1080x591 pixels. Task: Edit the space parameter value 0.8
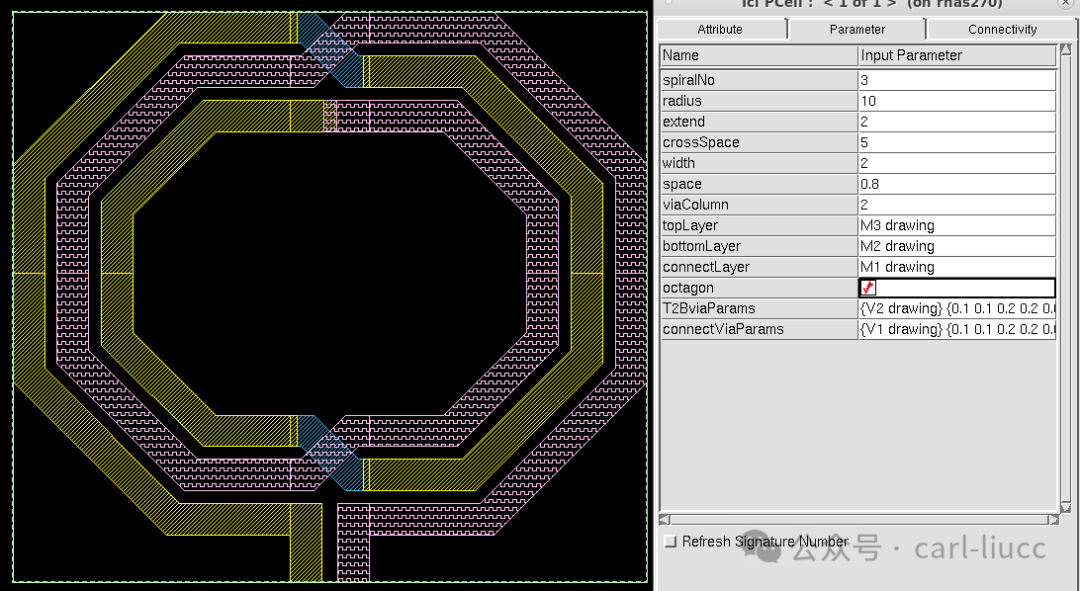coord(957,184)
